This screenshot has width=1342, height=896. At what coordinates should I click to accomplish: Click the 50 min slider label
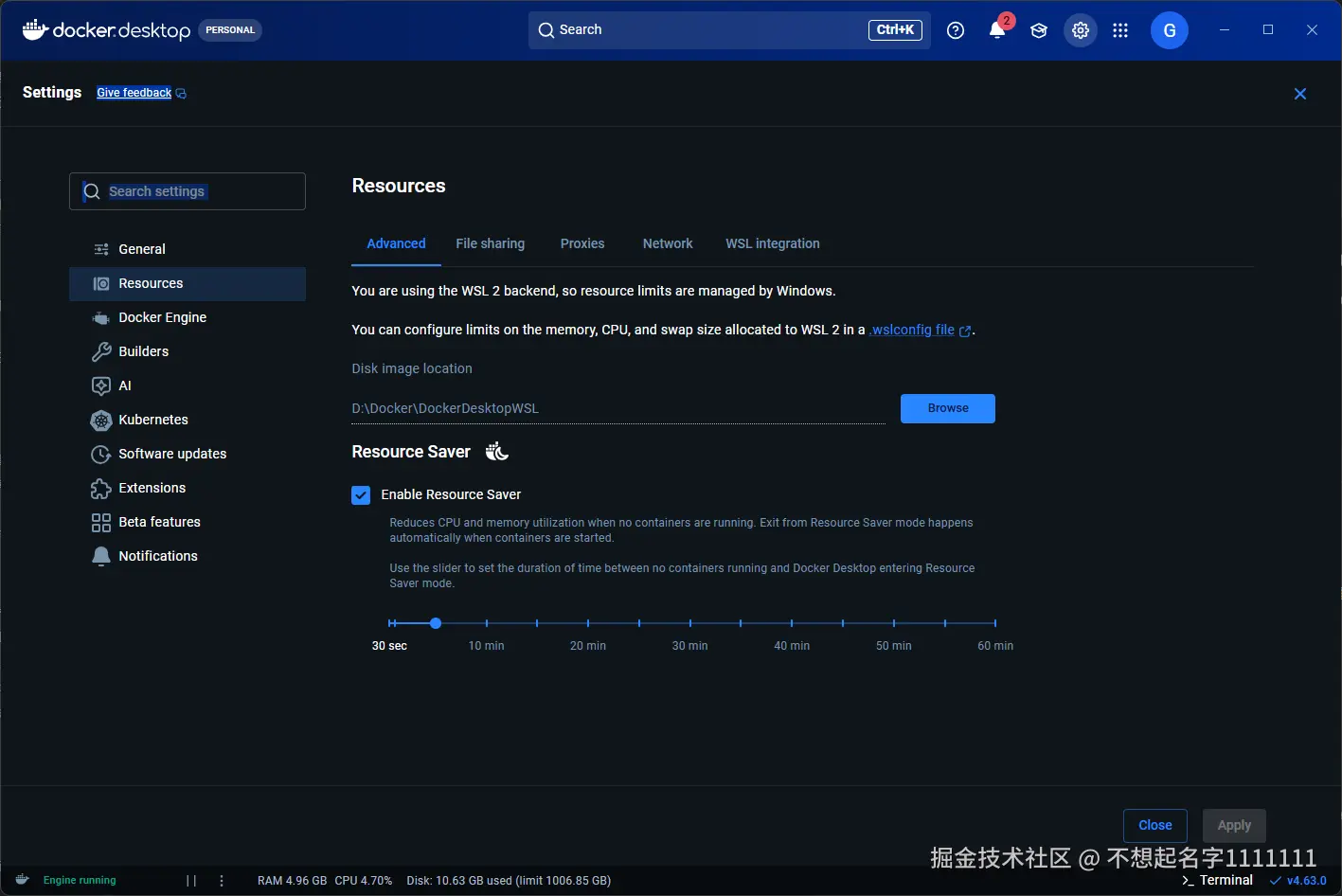[x=894, y=646]
